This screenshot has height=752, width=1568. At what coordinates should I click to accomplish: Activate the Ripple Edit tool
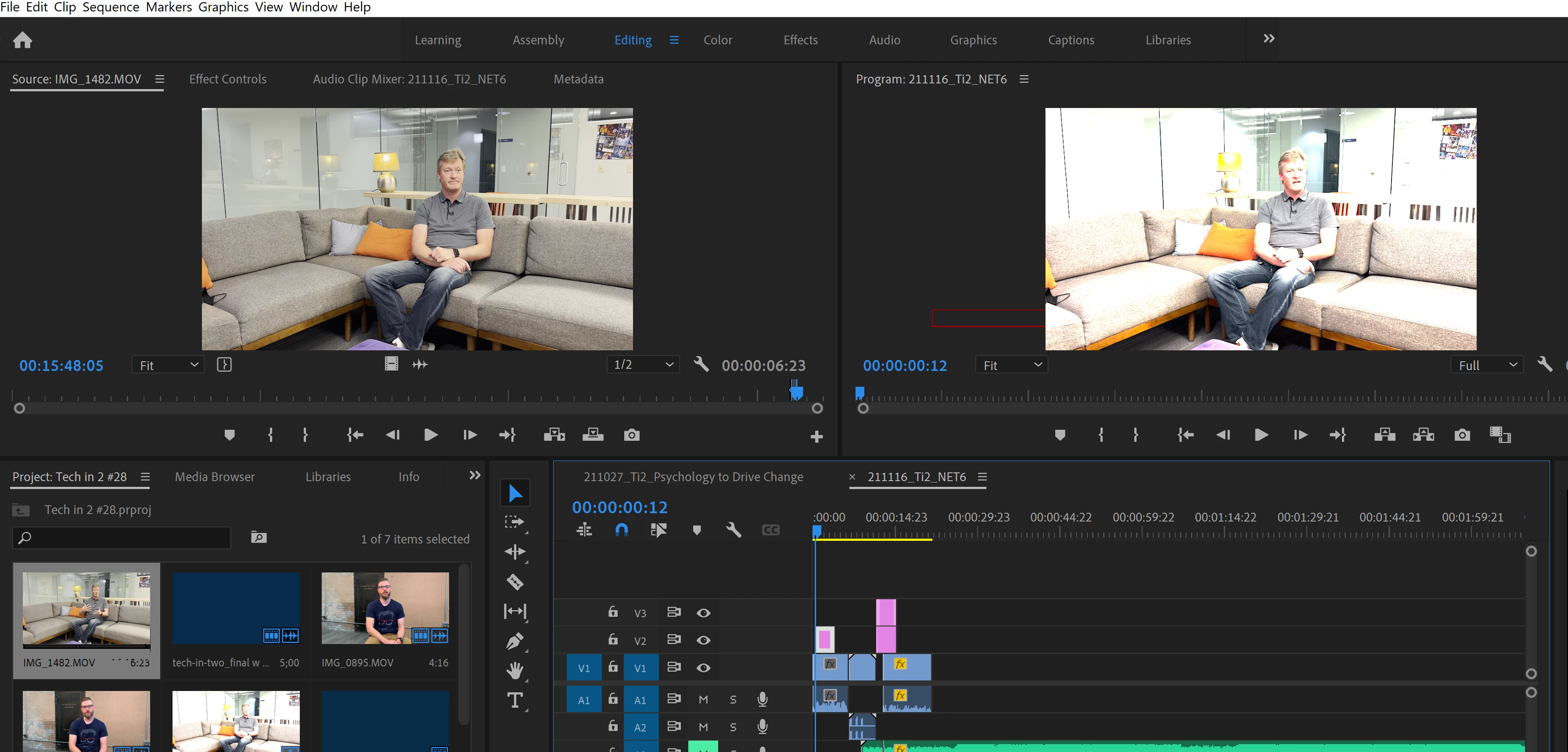point(515,552)
